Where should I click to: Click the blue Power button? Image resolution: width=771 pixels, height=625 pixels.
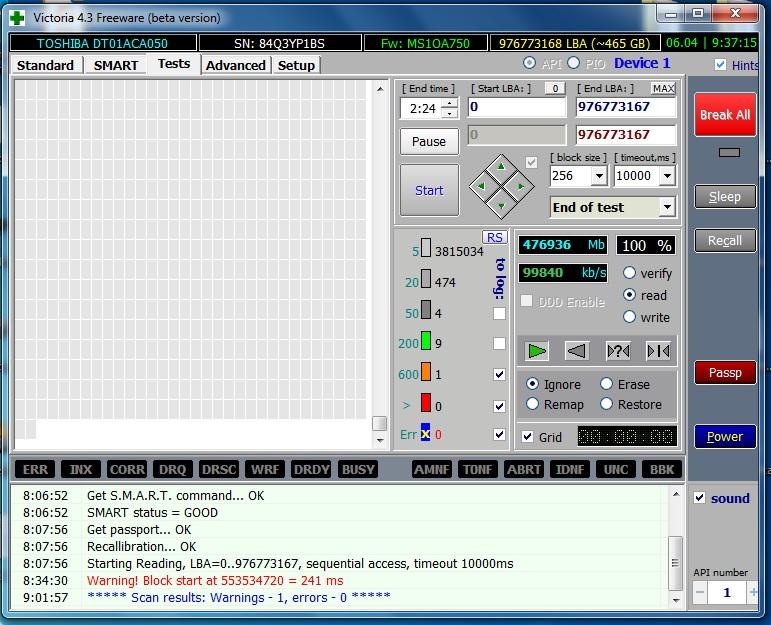coord(725,437)
